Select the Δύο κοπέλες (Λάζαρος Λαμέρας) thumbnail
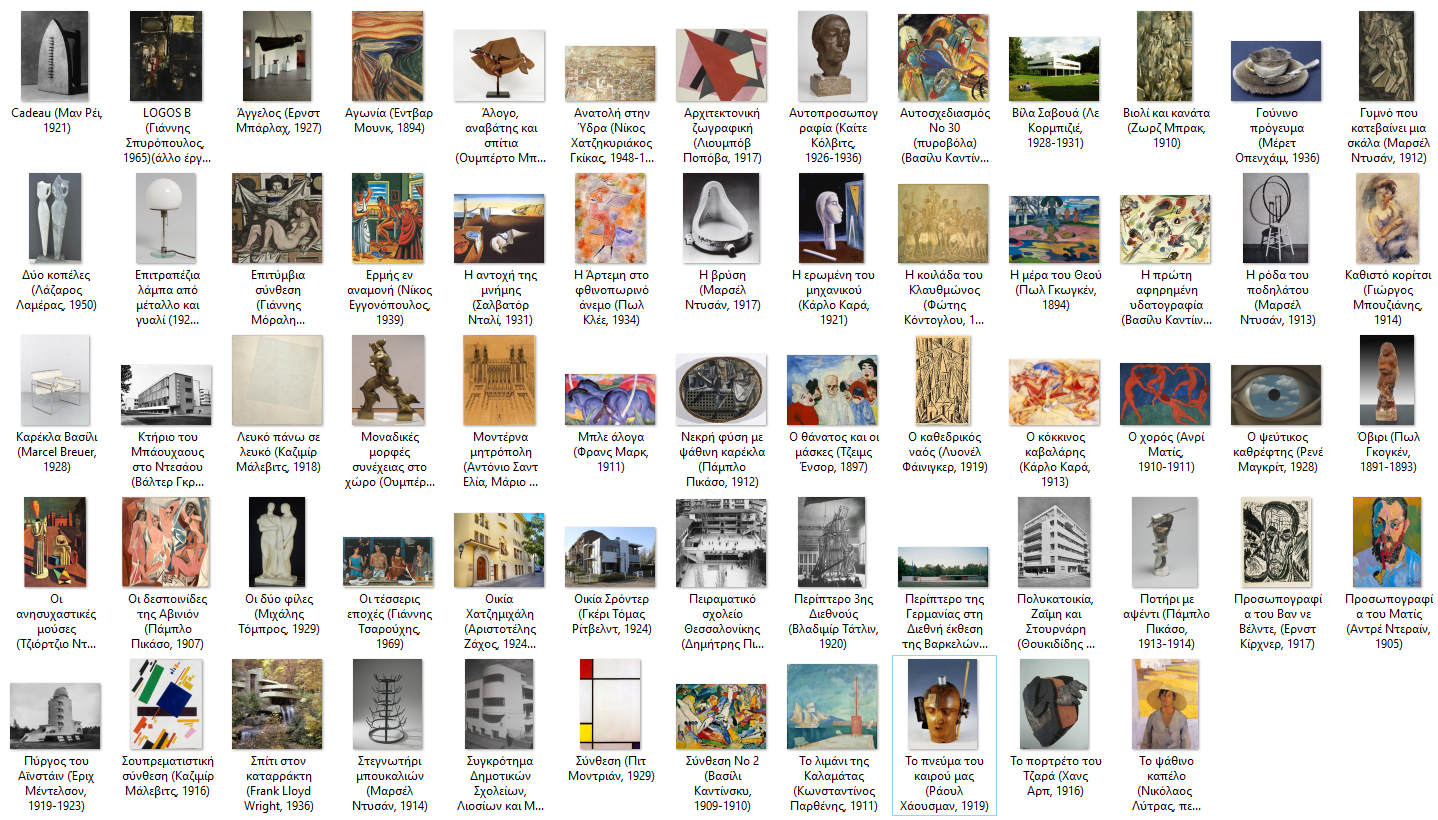The width and height of the screenshot is (1438, 820). point(56,218)
